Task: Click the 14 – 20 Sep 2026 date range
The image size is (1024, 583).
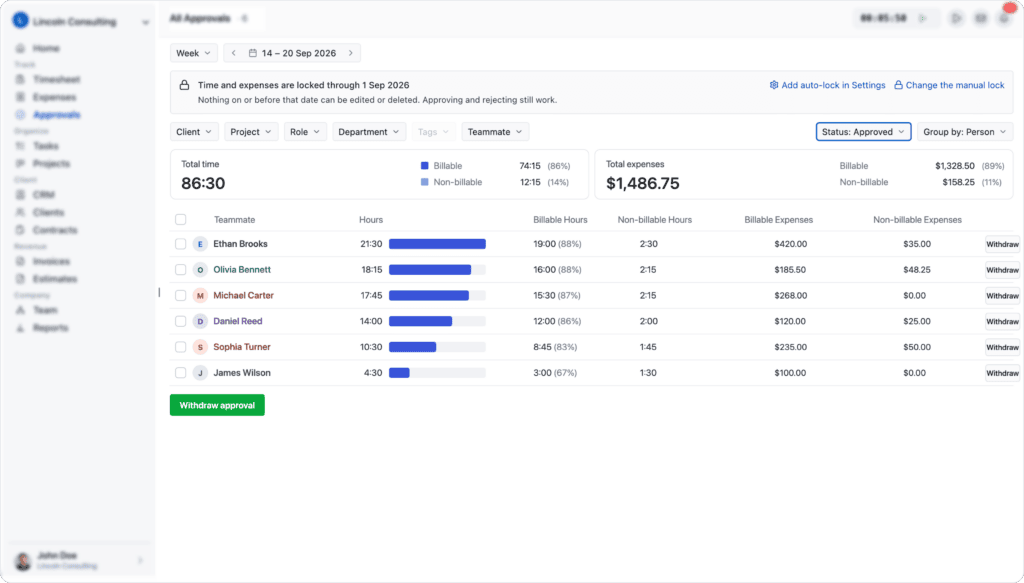Action: pyautogui.click(x=299, y=53)
